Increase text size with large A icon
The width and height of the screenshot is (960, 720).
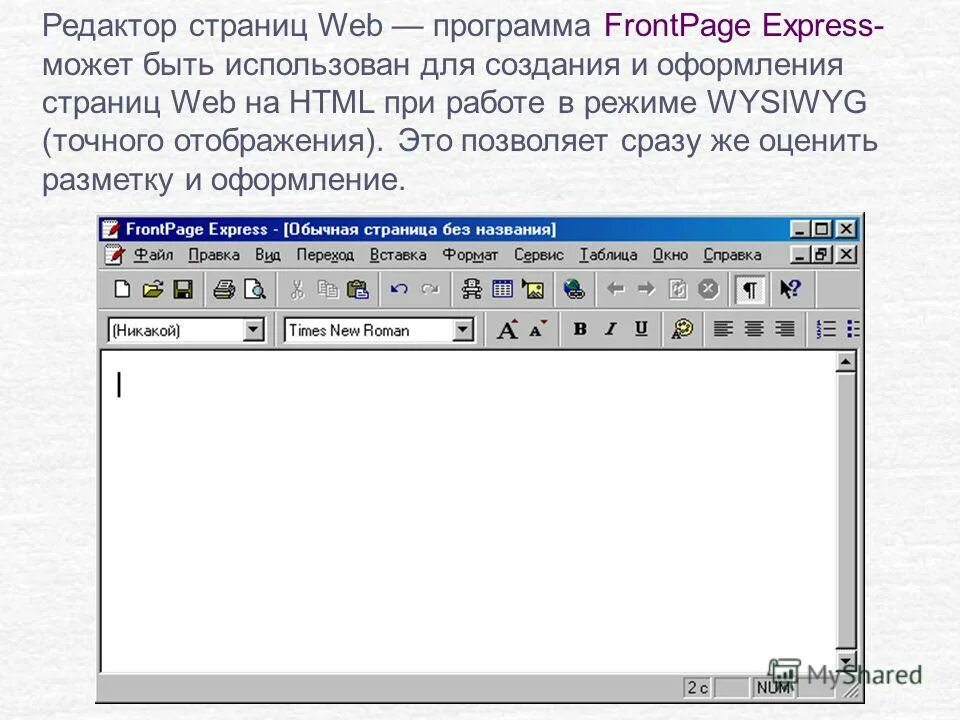coord(507,329)
